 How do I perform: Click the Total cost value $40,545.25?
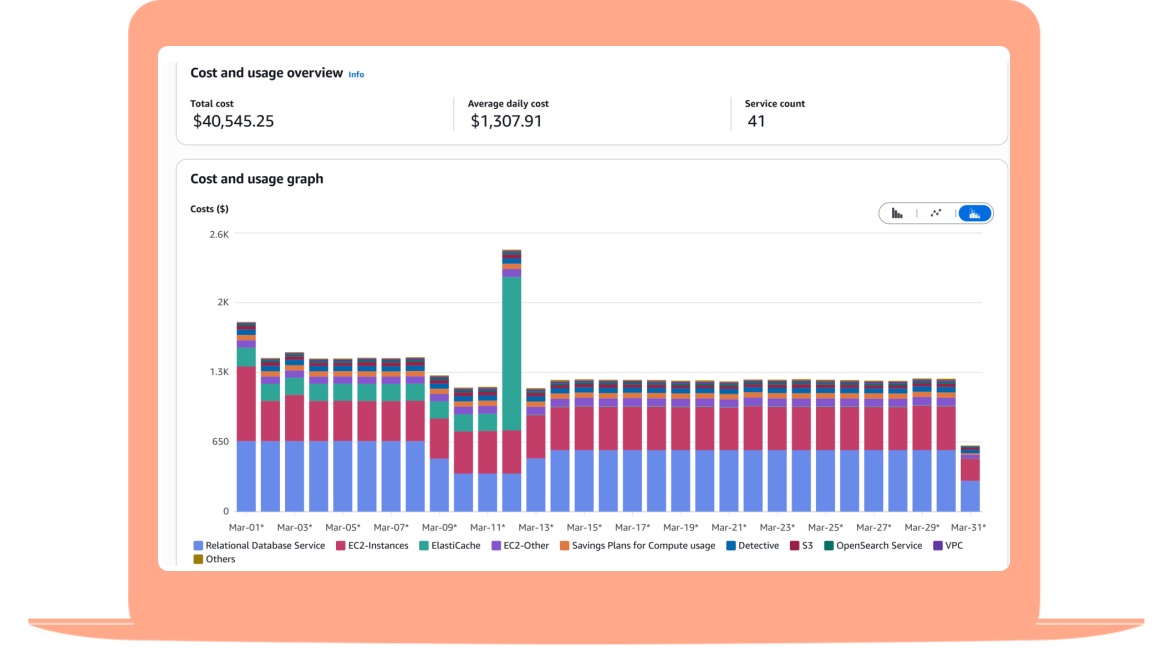point(233,121)
